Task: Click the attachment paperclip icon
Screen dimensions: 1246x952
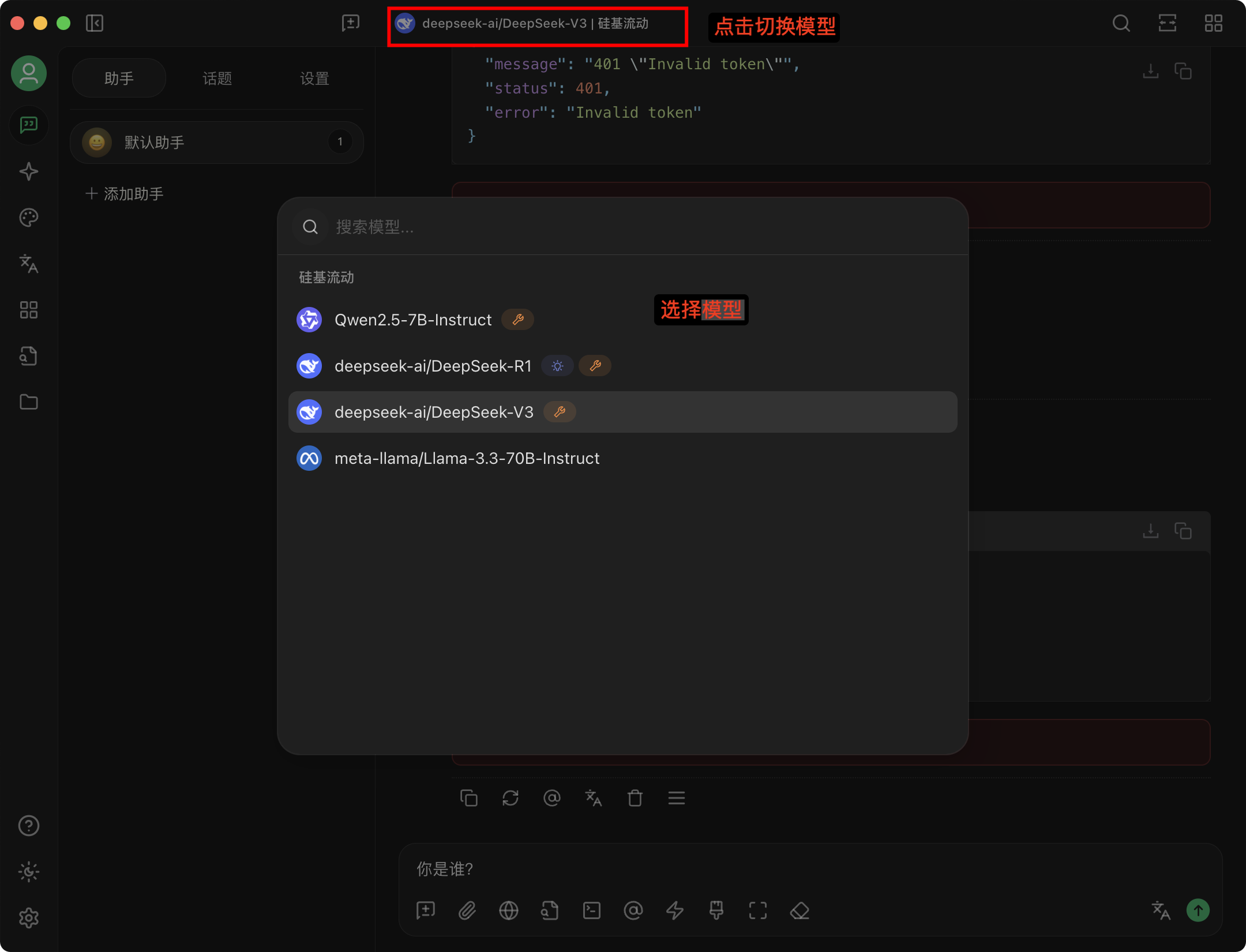Action: point(467,910)
